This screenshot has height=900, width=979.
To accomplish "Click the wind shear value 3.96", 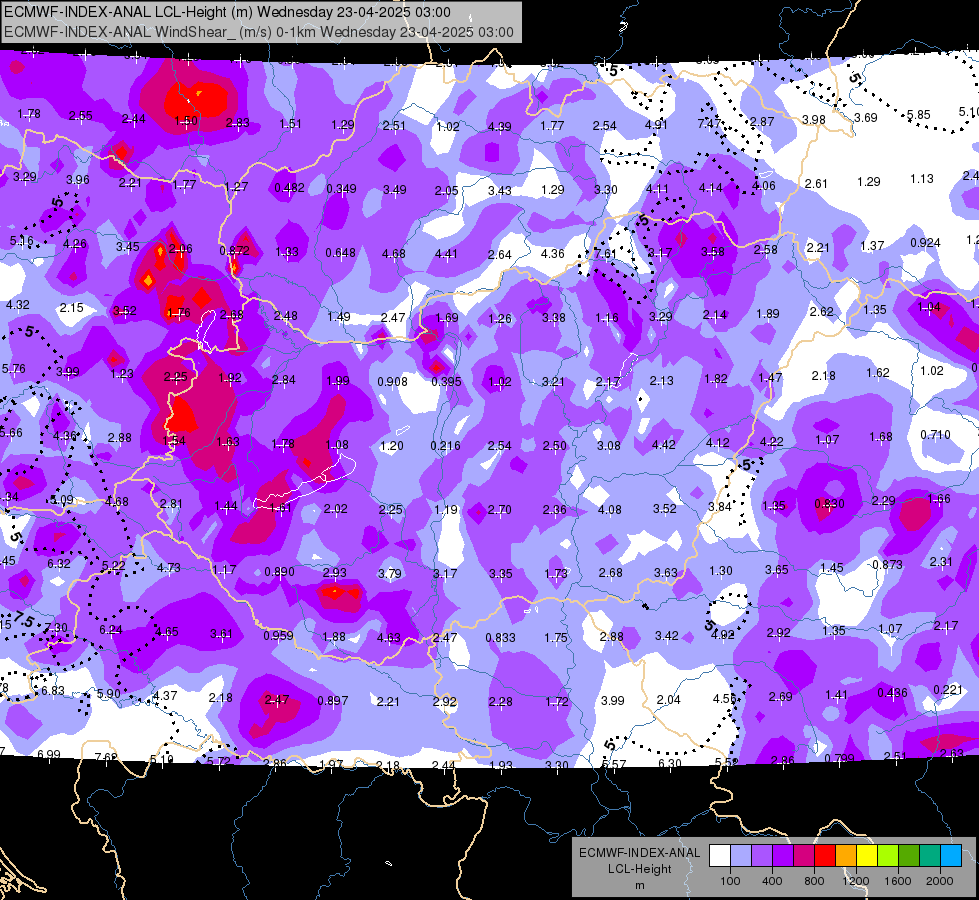I will [77, 180].
